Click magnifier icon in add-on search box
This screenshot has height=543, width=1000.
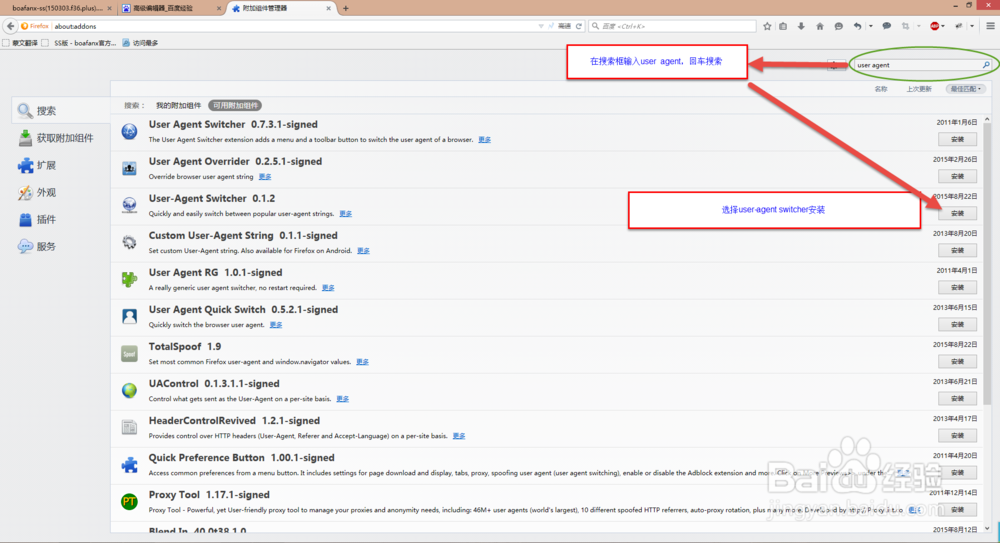pyautogui.click(x=985, y=65)
